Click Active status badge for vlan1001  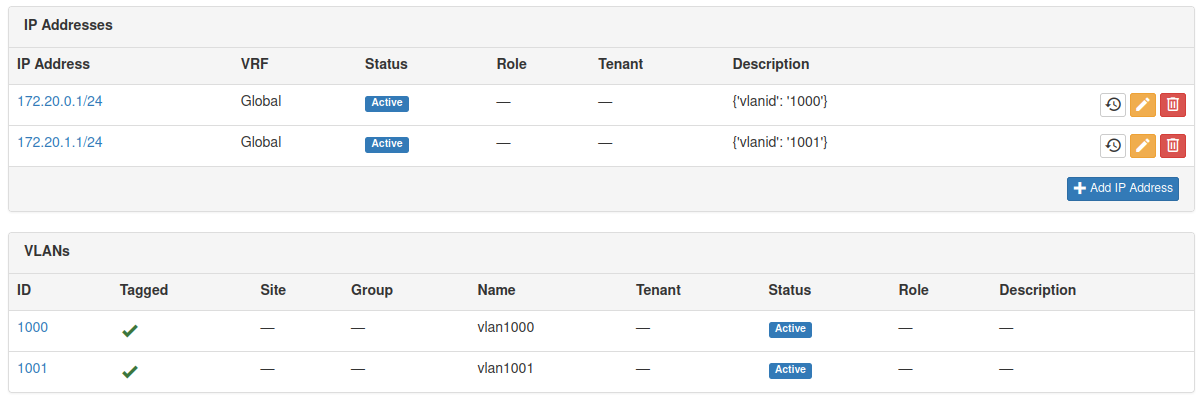pos(790,370)
